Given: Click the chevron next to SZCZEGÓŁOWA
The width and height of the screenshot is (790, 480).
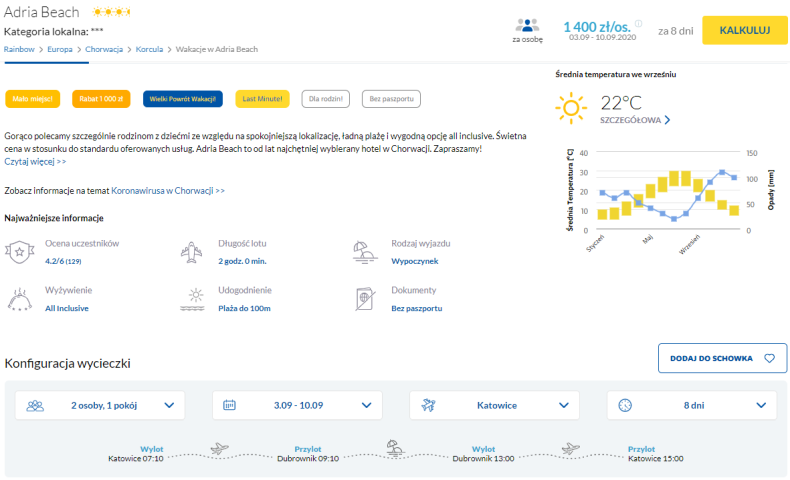Looking at the screenshot, I should click(668, 120).
